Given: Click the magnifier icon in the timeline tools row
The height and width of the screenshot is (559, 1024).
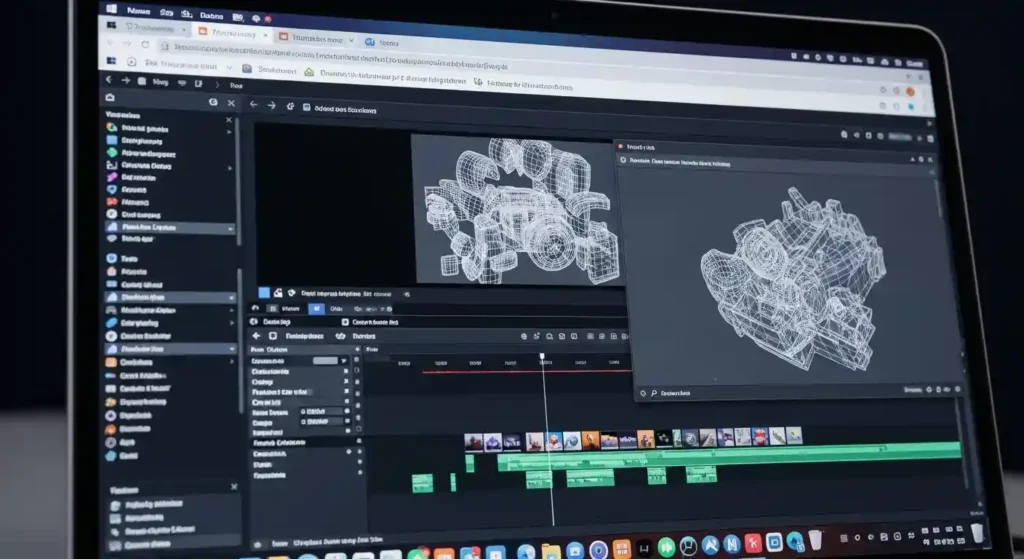Looking at the screenshot, I should tap(549, 336).
